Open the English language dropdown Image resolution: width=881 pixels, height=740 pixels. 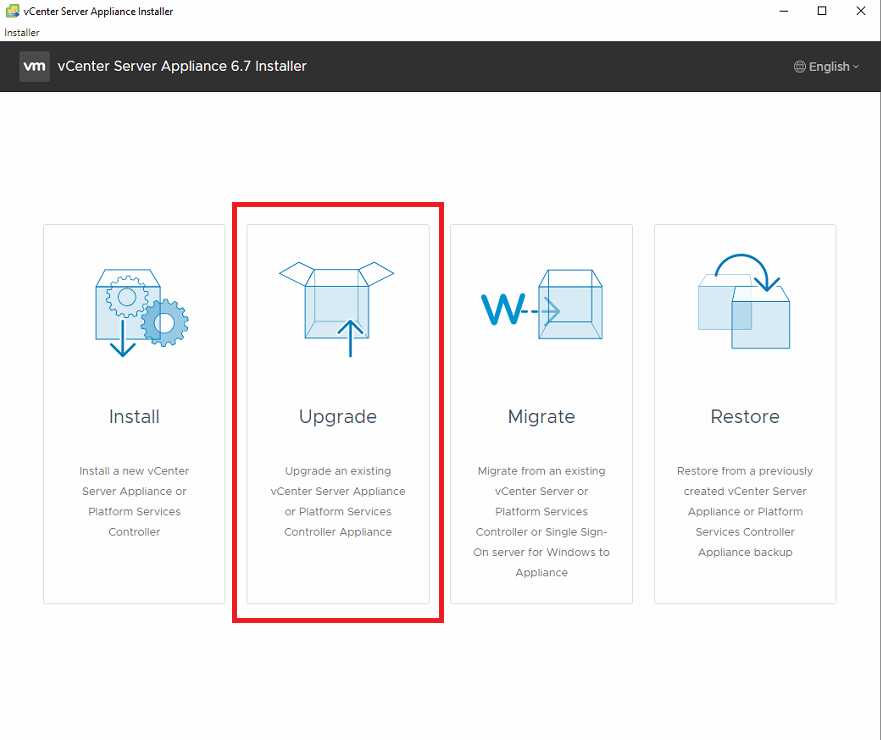pyautogui.click(x=826, y=67)
